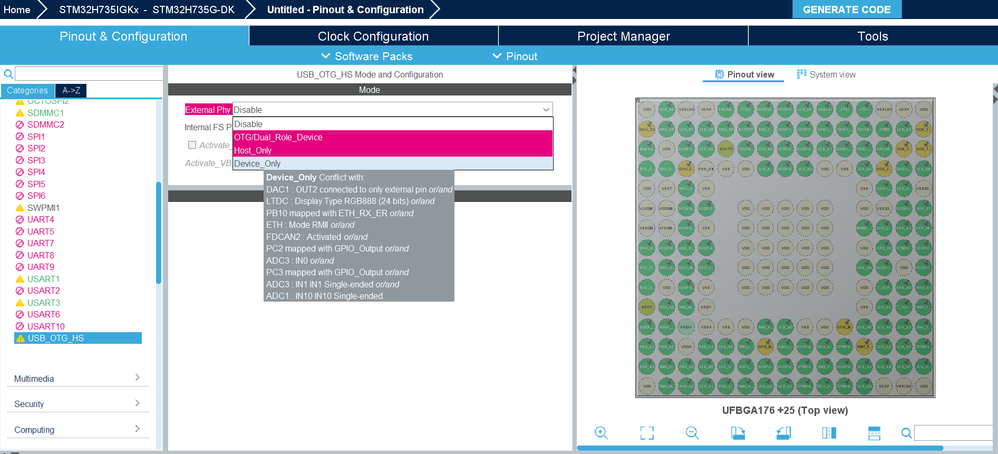Flip the chip view vertically
The height and width of the screenshot is (454, 998).
(x=875, y=433)
